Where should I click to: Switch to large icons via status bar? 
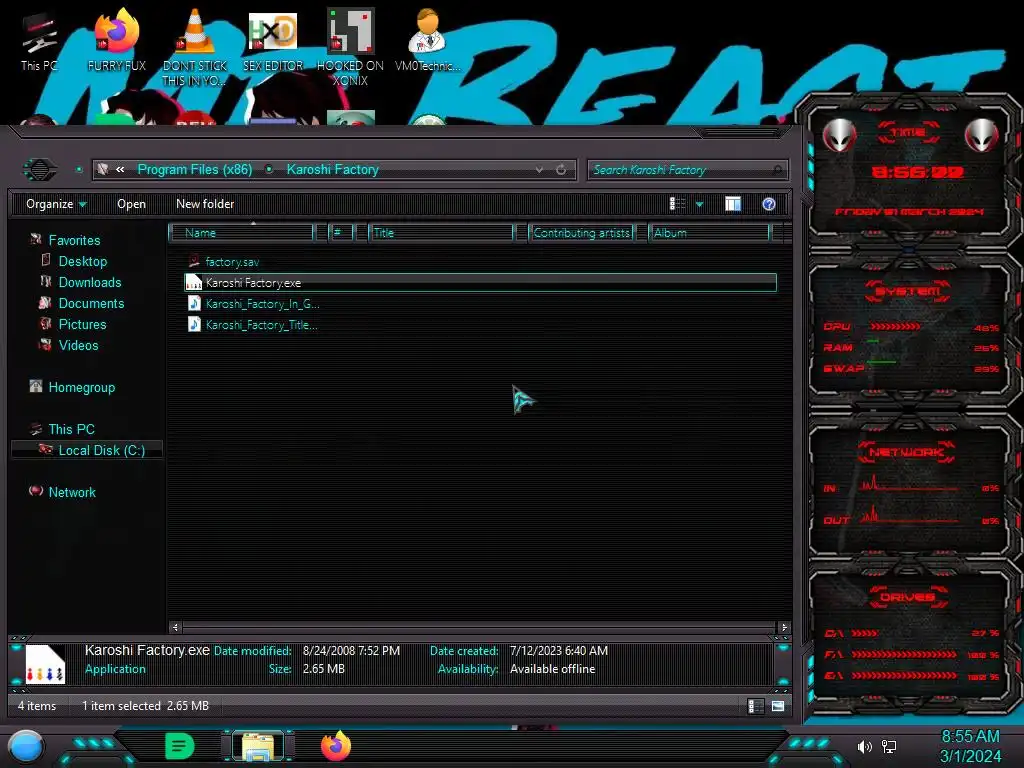point(777,706)
